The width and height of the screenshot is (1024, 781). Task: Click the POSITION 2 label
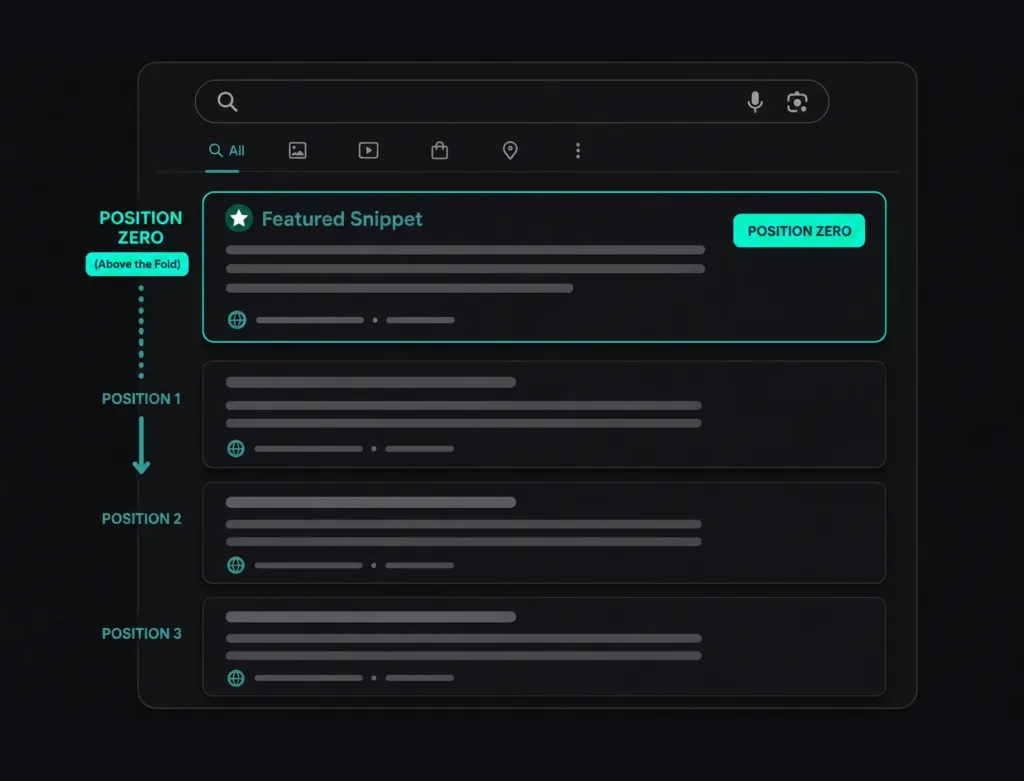click(x=142, y=518)
